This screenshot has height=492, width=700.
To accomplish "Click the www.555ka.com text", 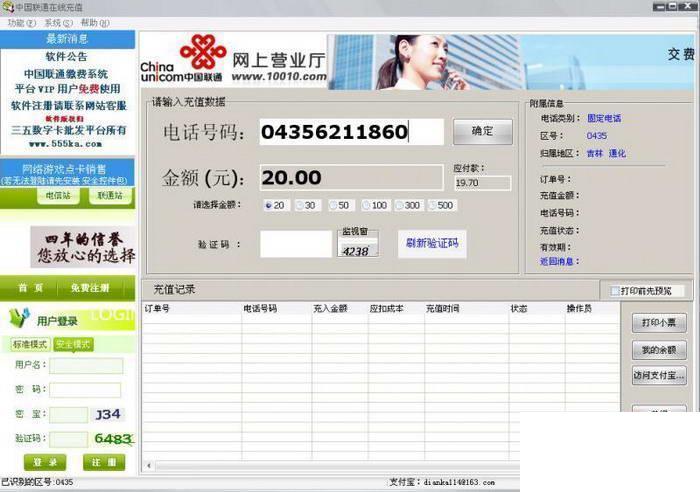I will 65,144.
